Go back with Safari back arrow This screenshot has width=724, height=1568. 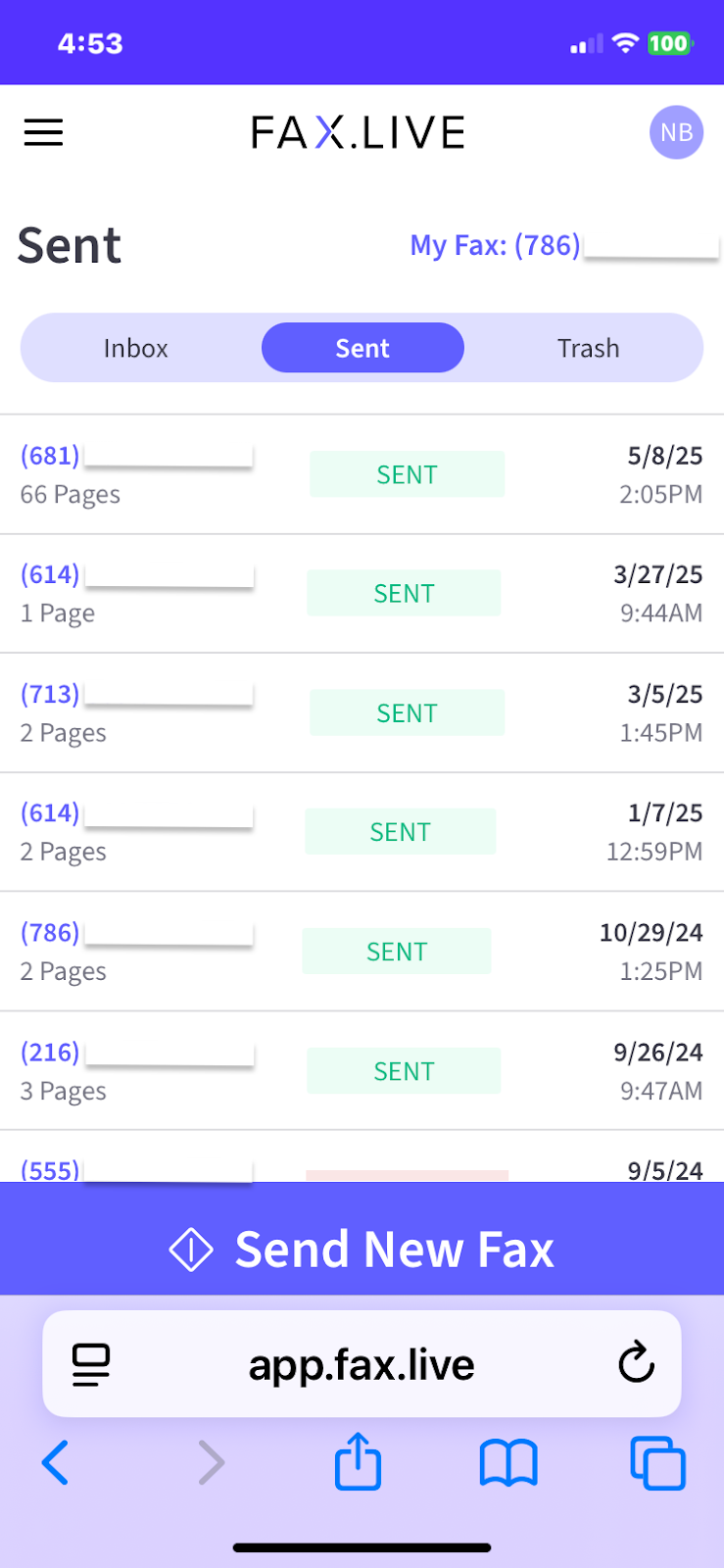tap(55, 1463)
